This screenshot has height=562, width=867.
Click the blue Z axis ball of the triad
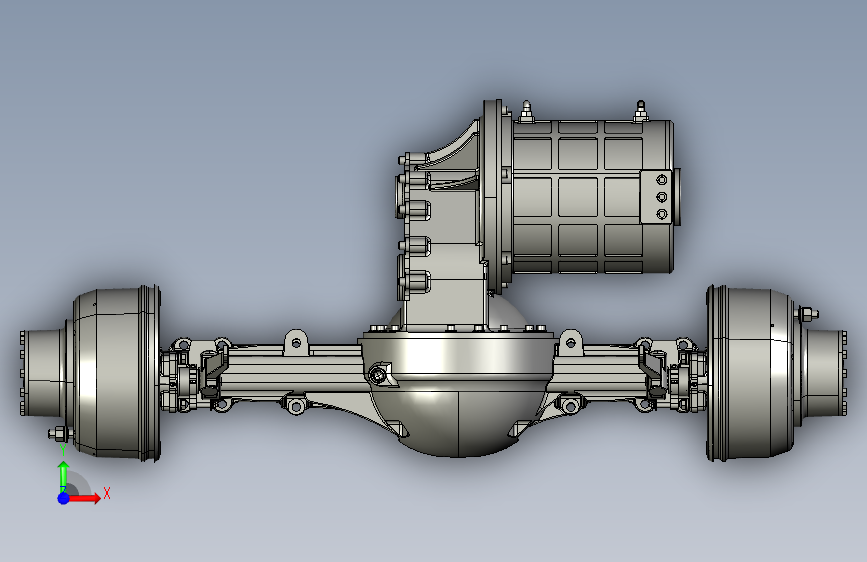[64, 498]
